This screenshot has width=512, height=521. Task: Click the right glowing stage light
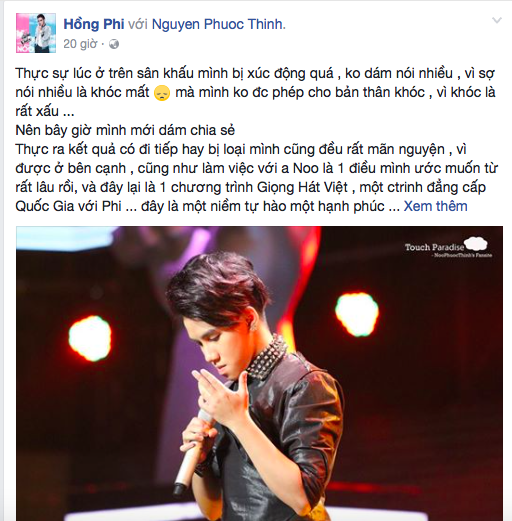click(357, 314)
